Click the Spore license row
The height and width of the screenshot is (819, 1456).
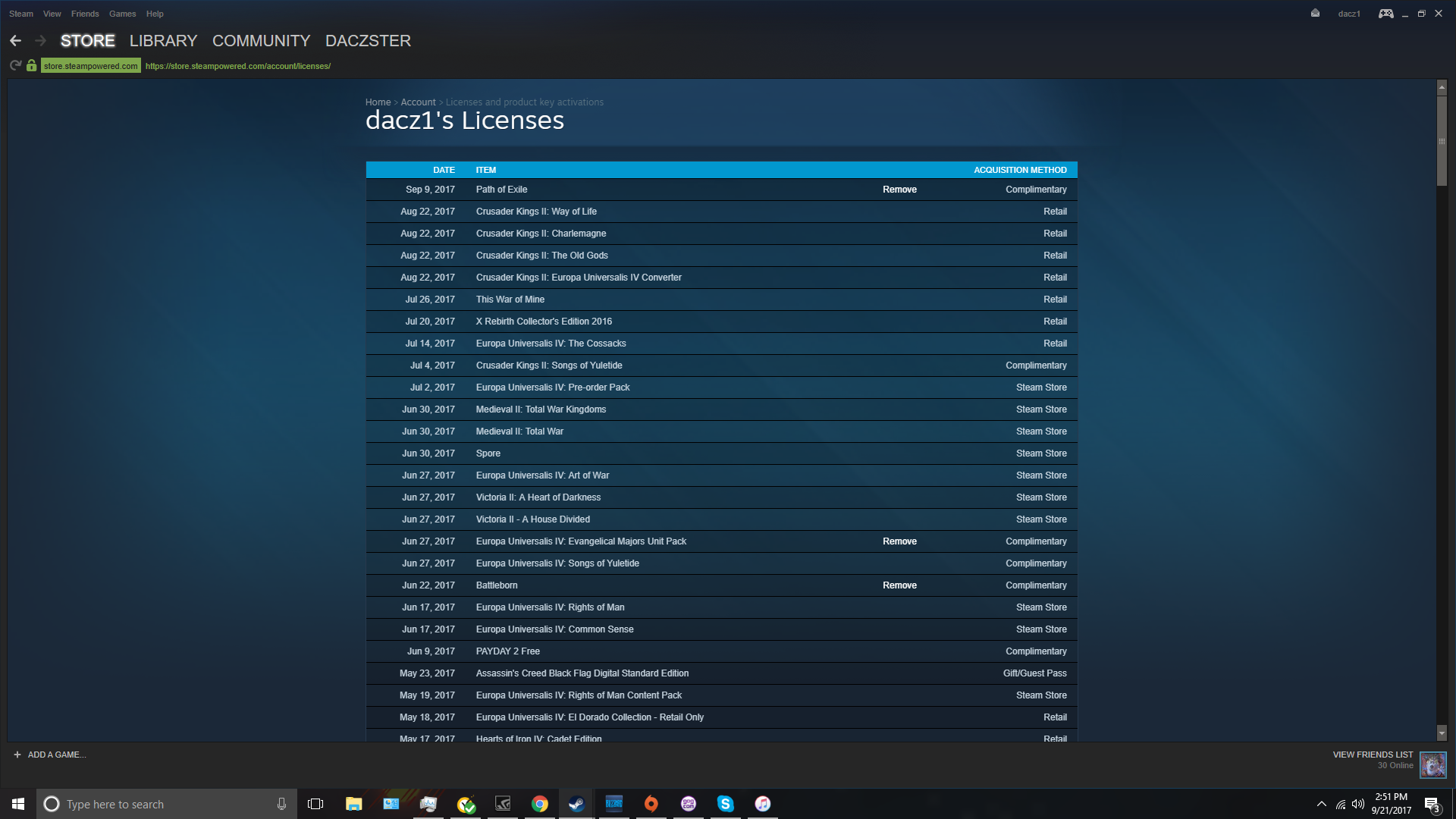click(721, 453)
